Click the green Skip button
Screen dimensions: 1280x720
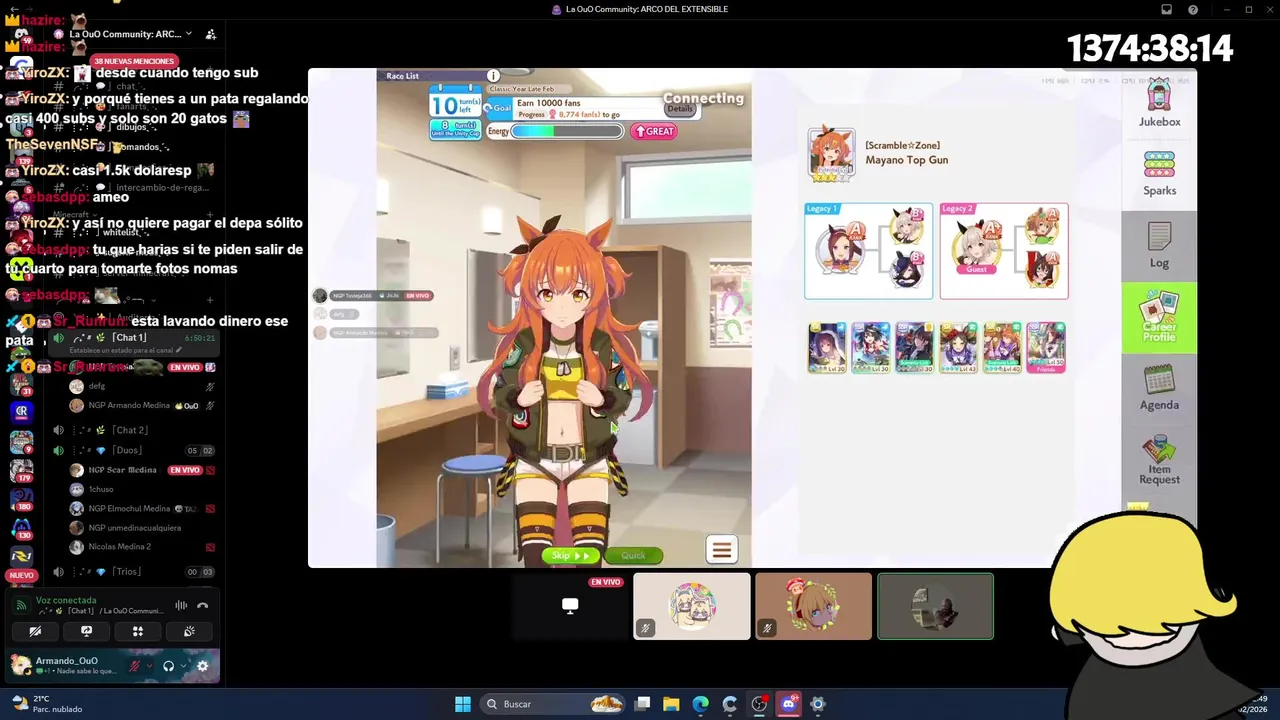[572, 555]
